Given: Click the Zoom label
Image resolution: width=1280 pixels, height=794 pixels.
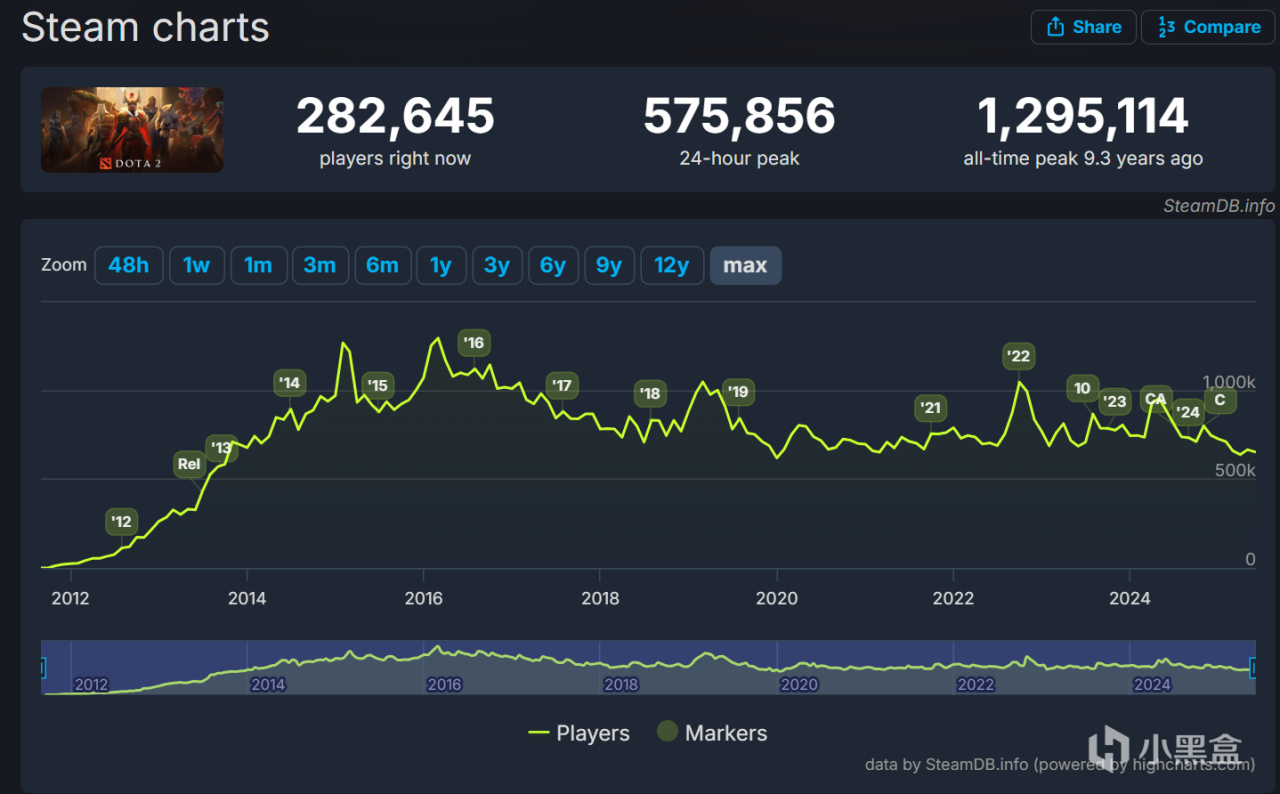Looking at the screenshot, I should click(63, 265).
